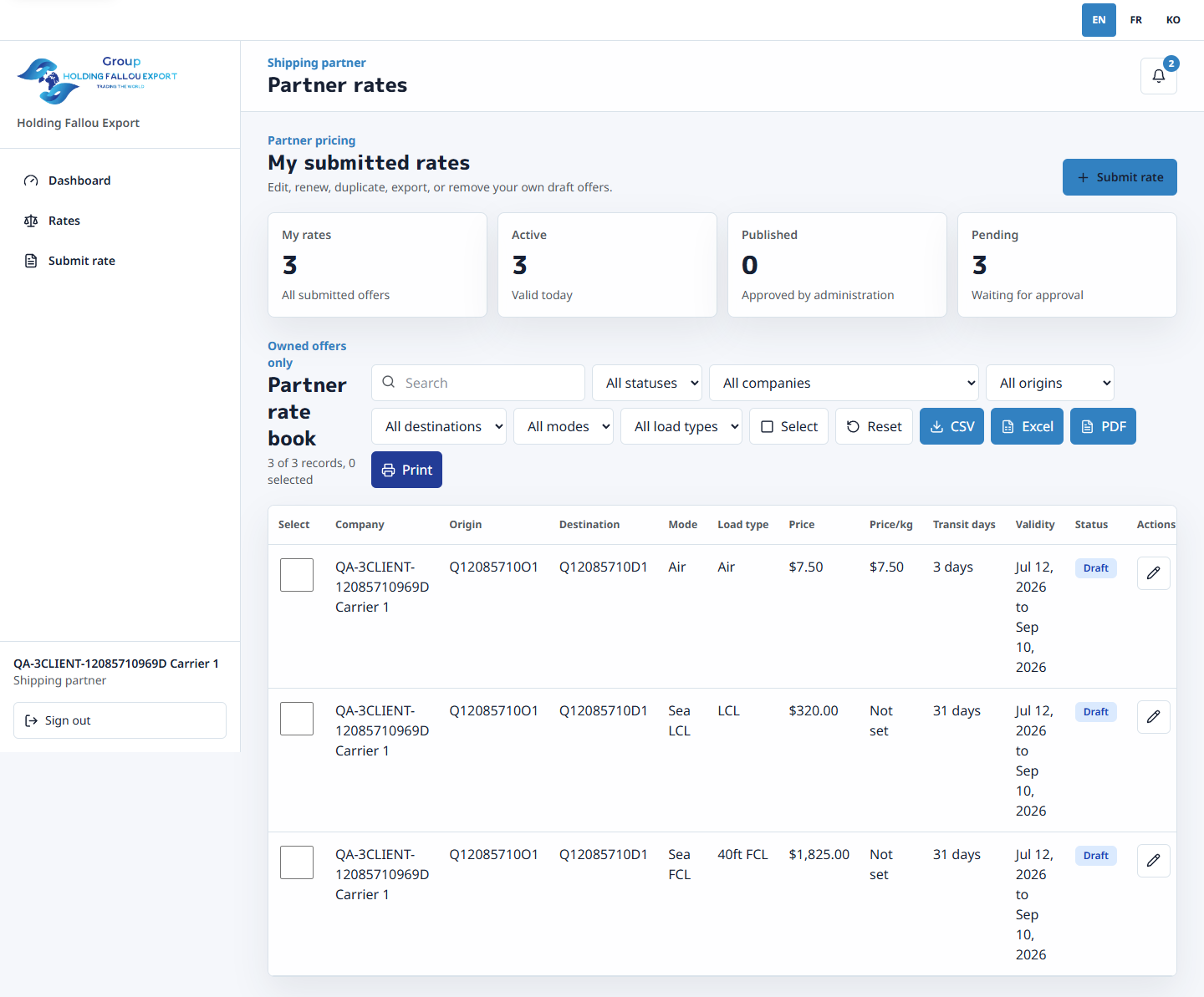
Task: Click the Origin column header
Action: click(466, 525)
